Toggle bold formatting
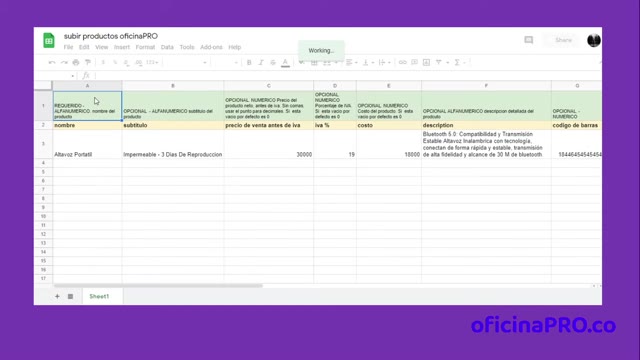The image size is (640, 360). [x=249, y=62]
